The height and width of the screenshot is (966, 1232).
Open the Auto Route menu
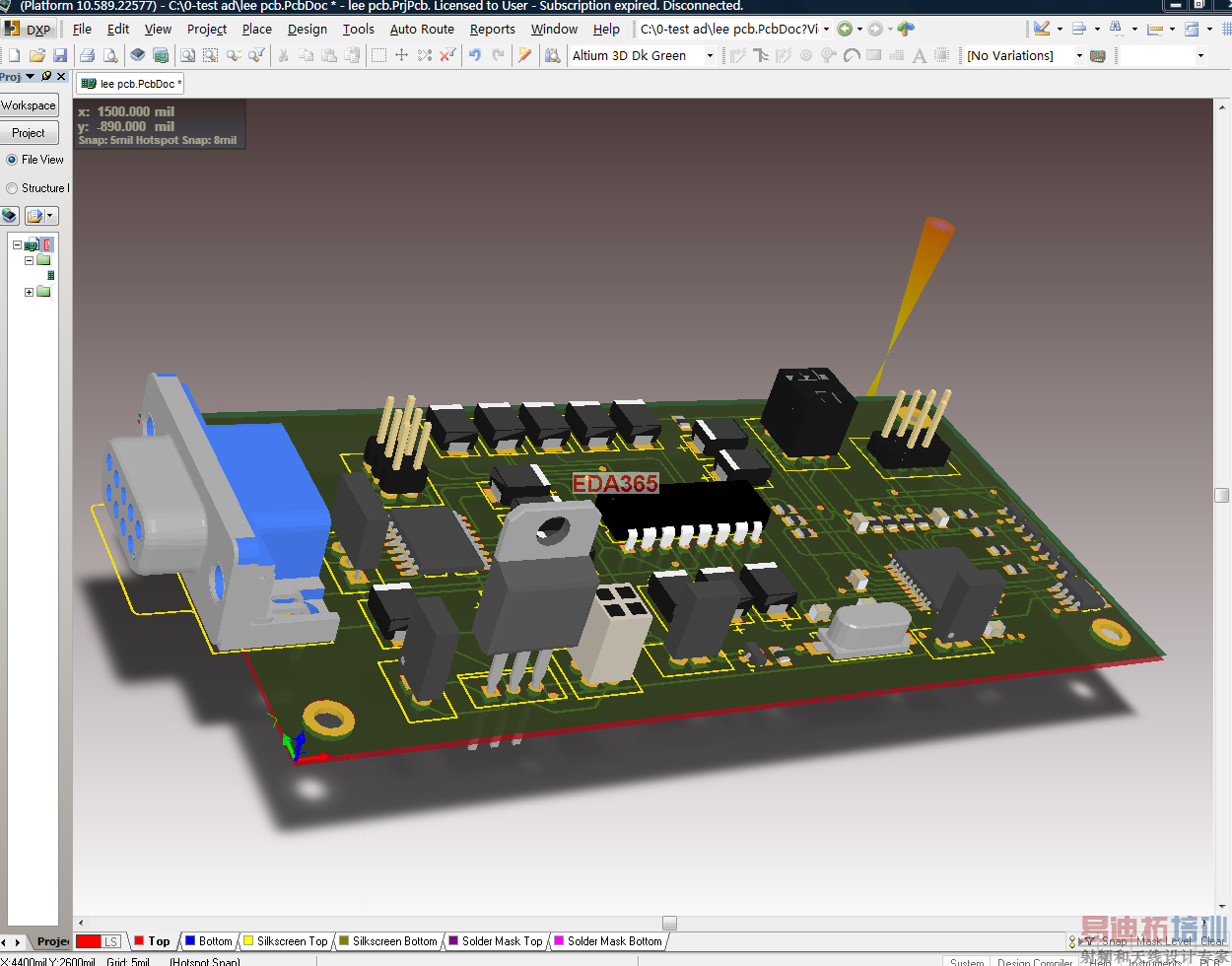422,30
